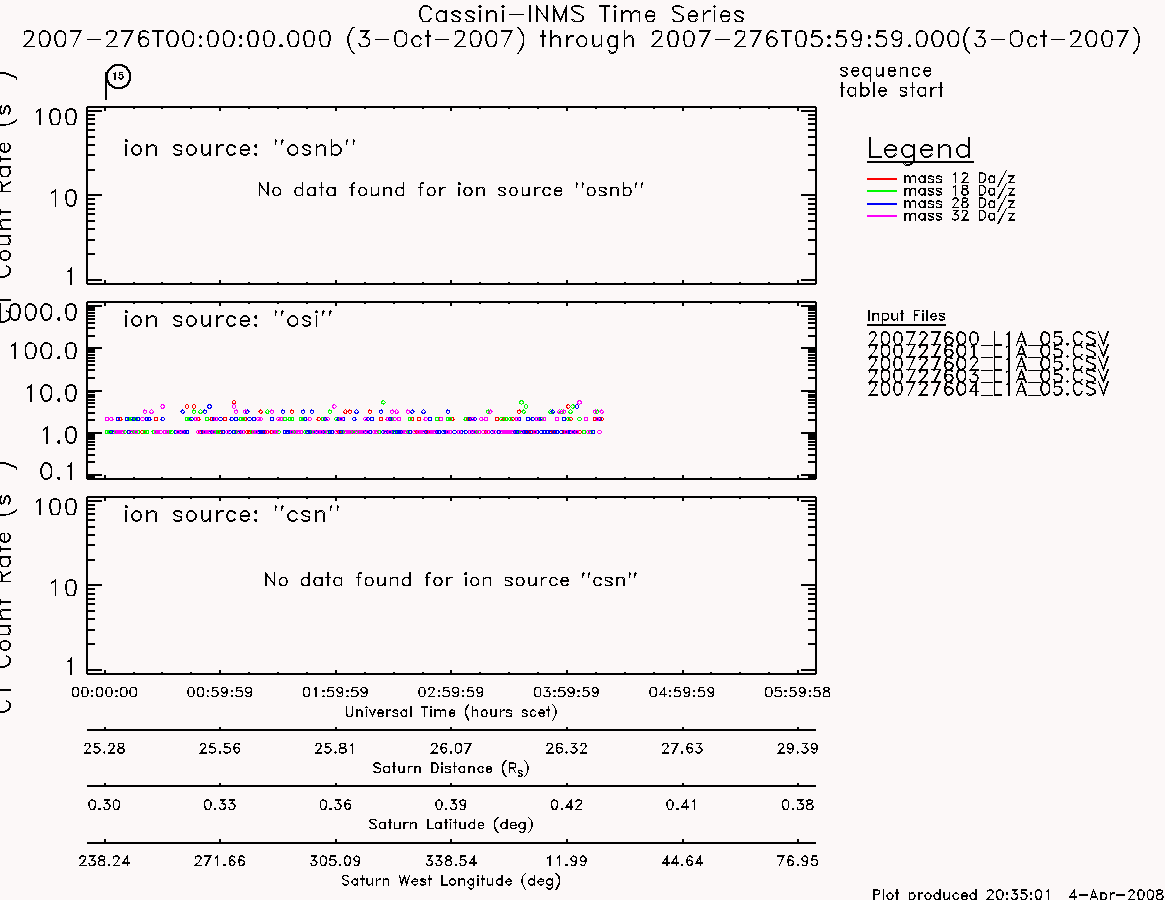Viewport: 1165px width, 900px height.
Task: Click the blue mass 28 Da/z legend line
Action: pos(882,204)
